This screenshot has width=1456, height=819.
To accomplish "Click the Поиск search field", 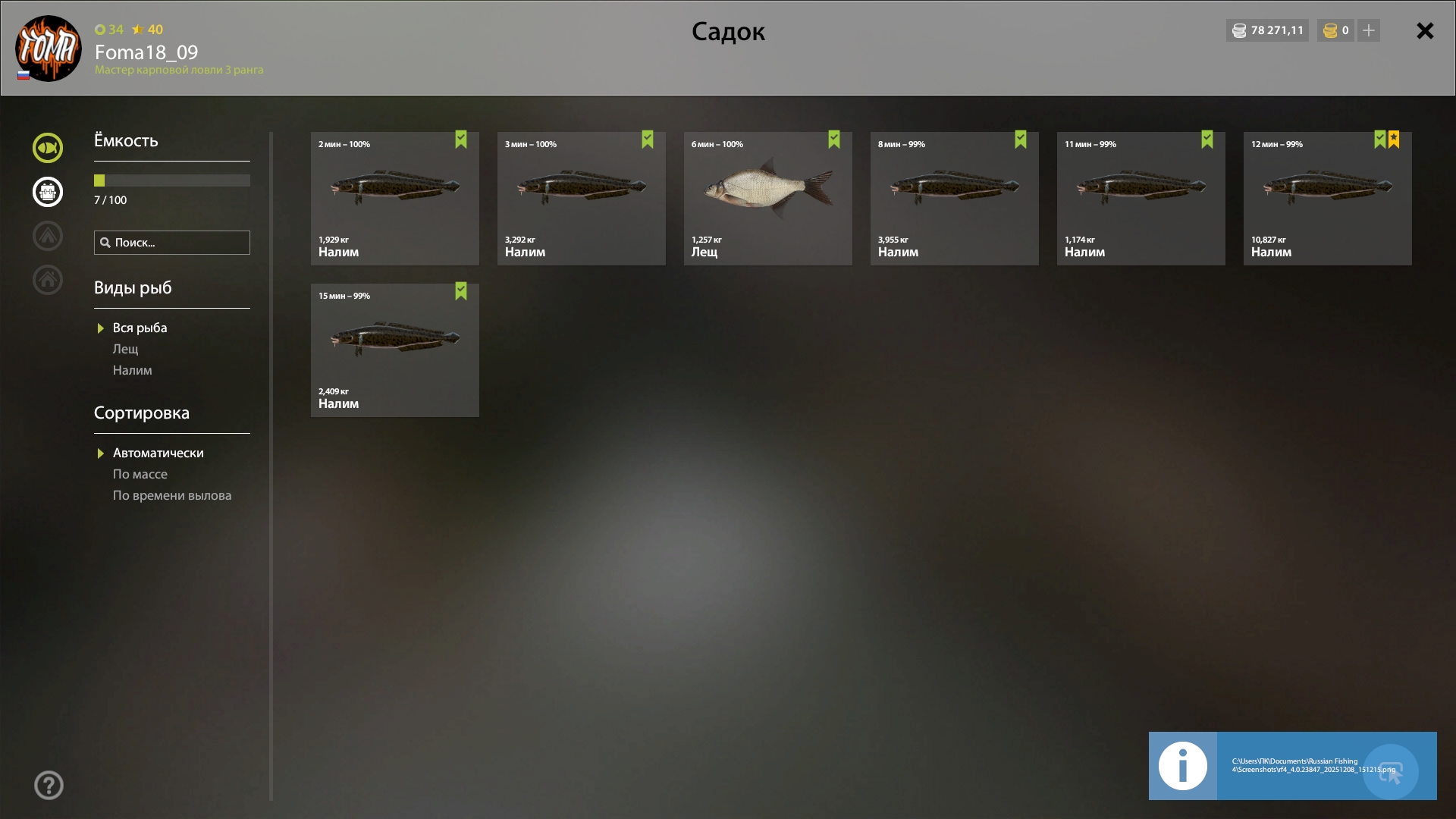I will tap(172, 243).
